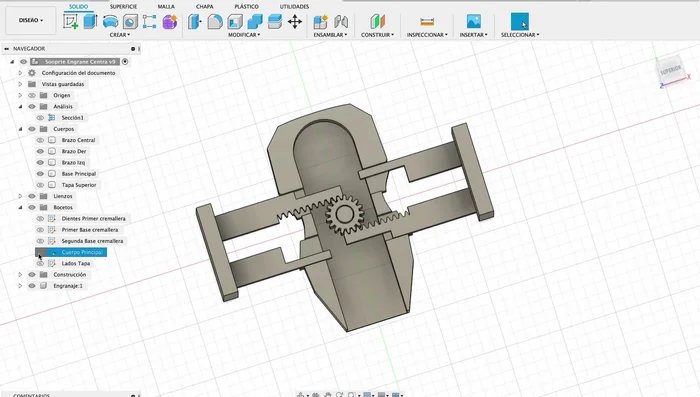Click the Navegador panel pin icon
Image resolution: width=700 pixels, height=397 pixels.
coord(133,49)
